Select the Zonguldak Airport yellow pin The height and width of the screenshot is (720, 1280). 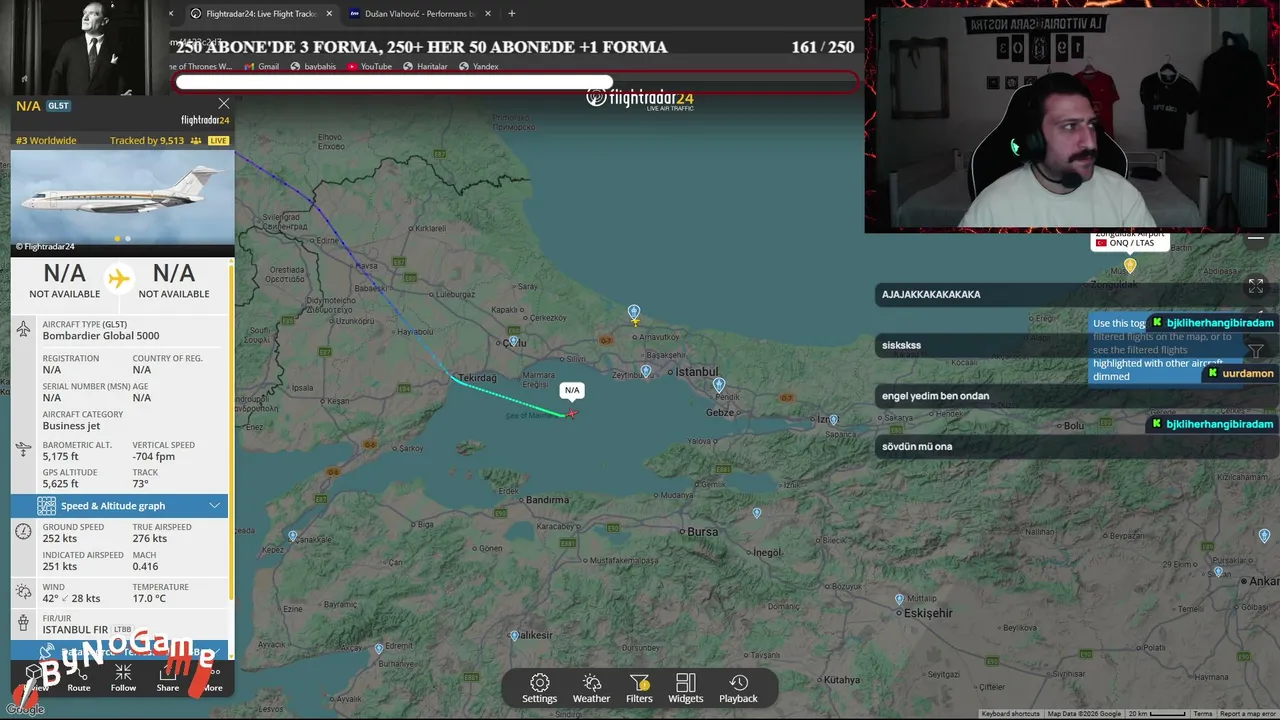(x=1130, y=265)
